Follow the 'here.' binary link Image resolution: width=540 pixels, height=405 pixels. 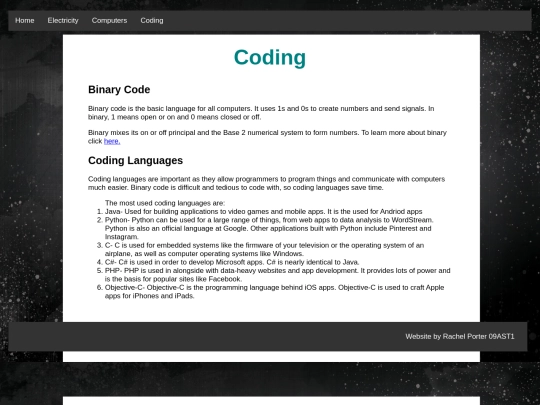[112, 141]
